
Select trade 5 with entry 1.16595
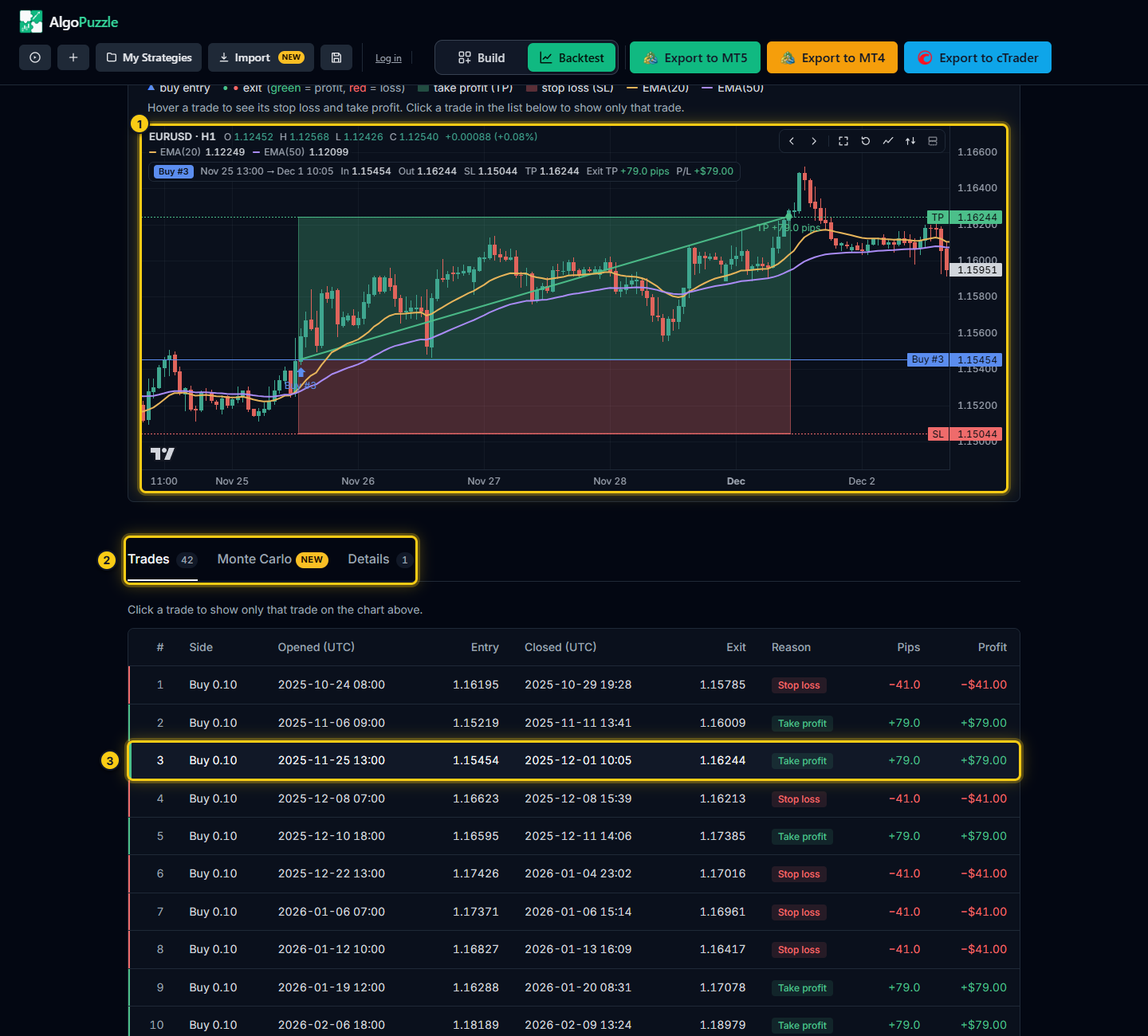click(574, 836)
